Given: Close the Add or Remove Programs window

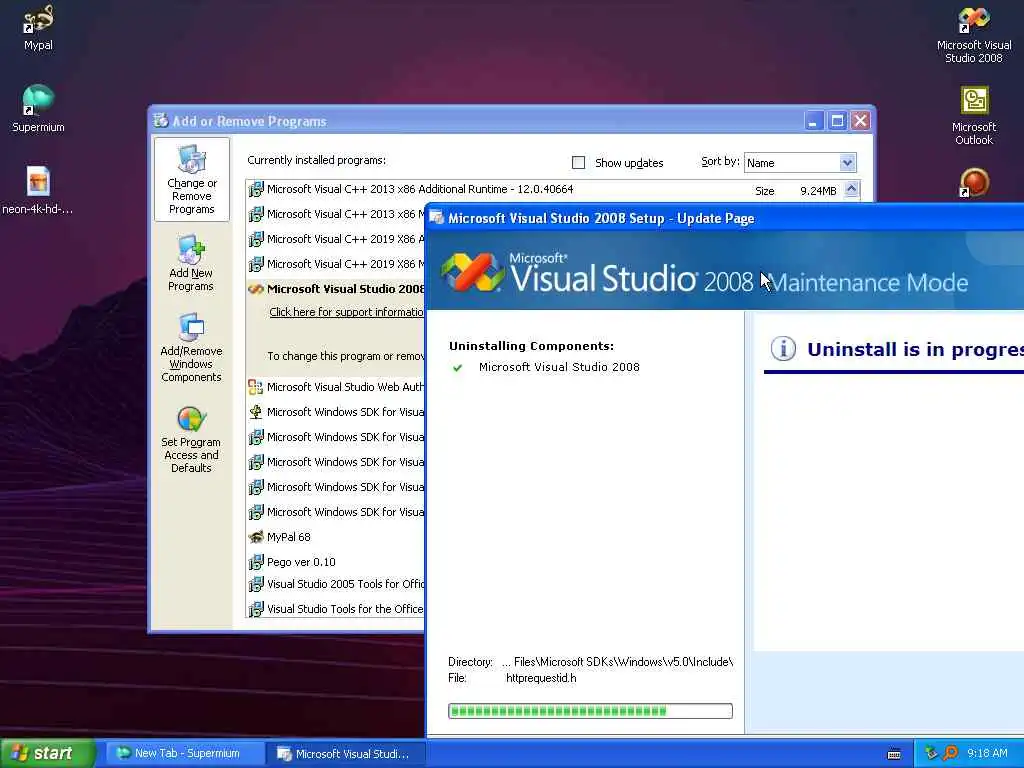Looking at the screenshot, I should point(861,121).
